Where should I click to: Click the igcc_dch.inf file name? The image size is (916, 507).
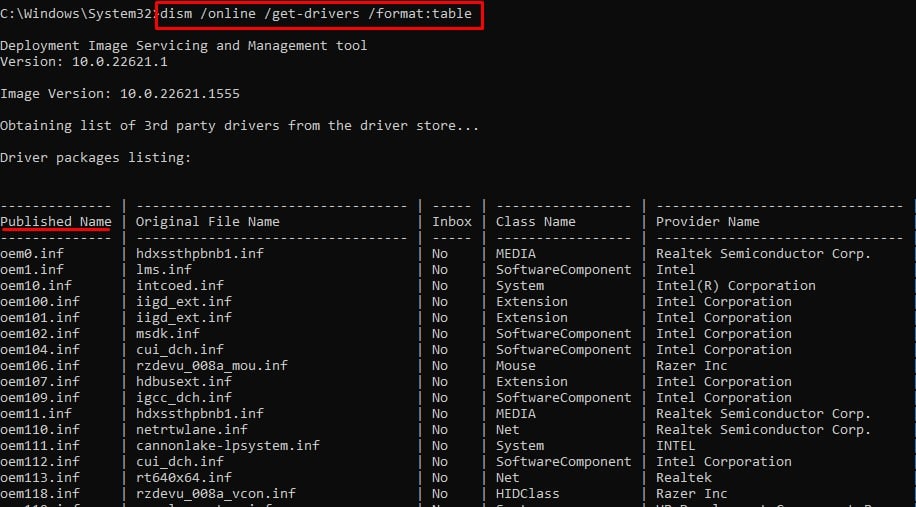pos(183,398)
